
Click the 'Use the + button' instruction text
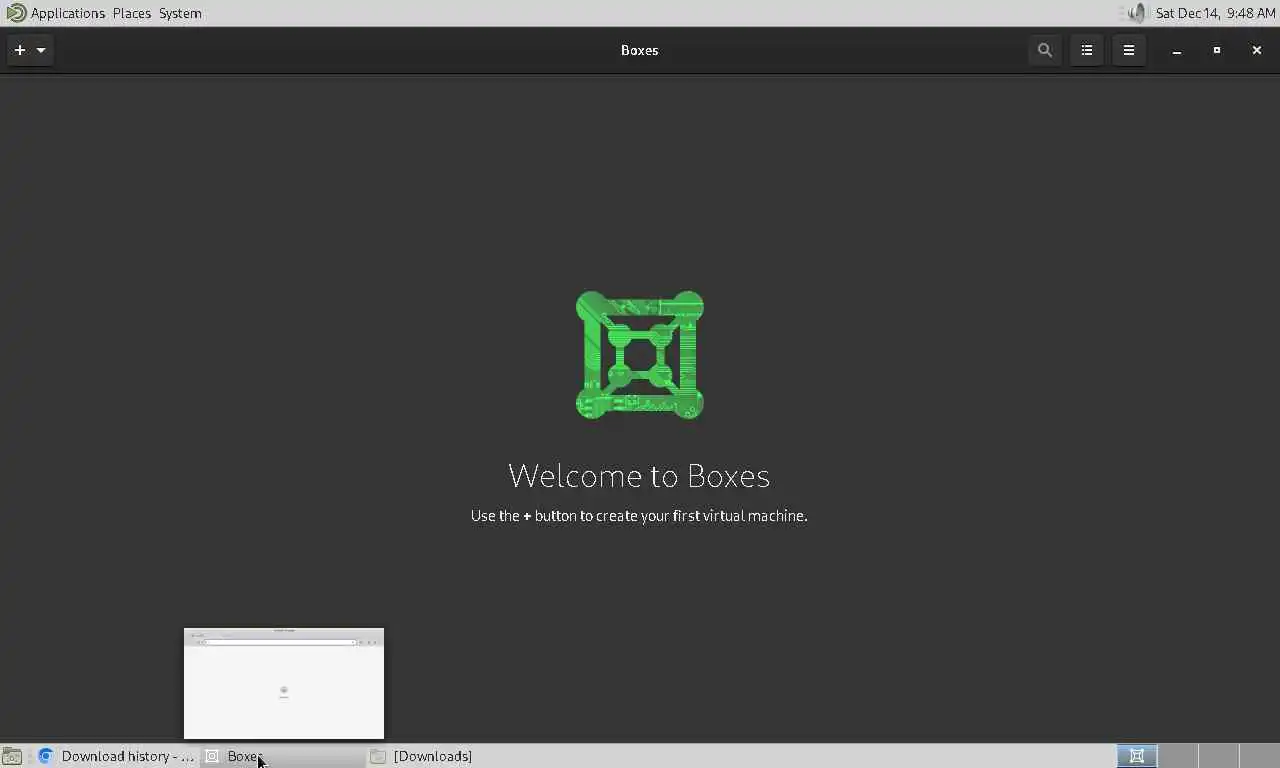(x=639, y=516)
